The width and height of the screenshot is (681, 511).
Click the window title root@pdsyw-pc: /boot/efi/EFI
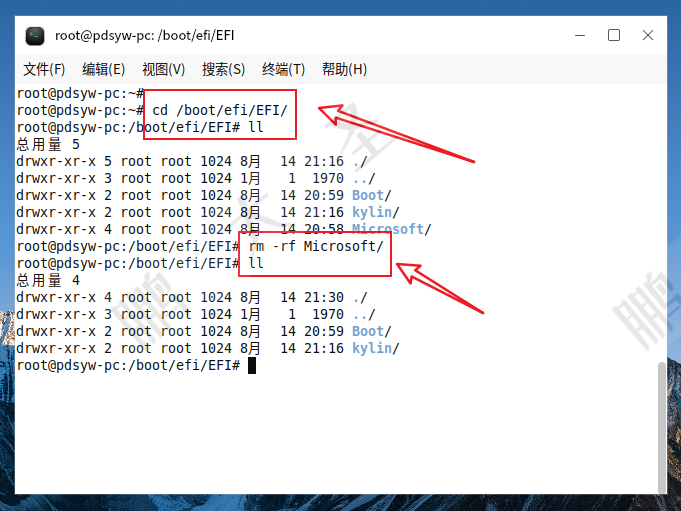click(x=145, y=36)
